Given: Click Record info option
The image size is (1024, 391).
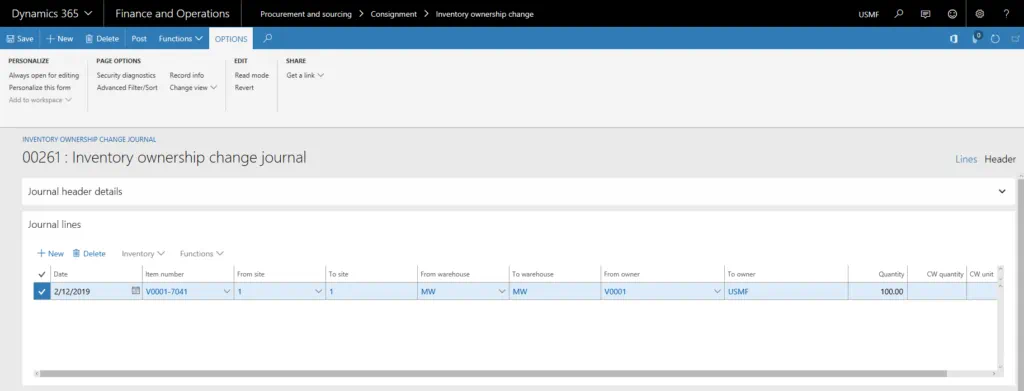Looking at the screenshot, I should pos(187,75).
